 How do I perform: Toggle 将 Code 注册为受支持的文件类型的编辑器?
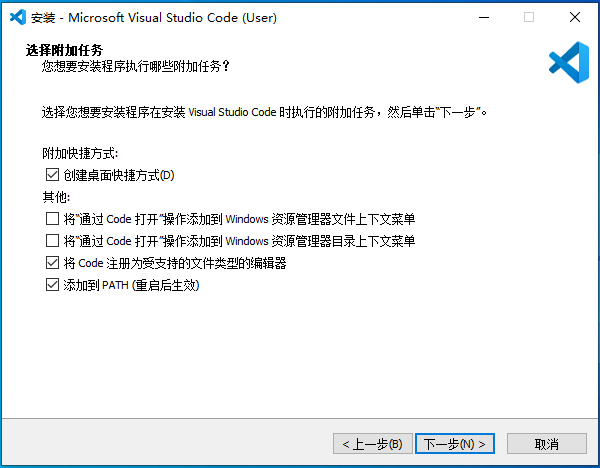[52, 263]
